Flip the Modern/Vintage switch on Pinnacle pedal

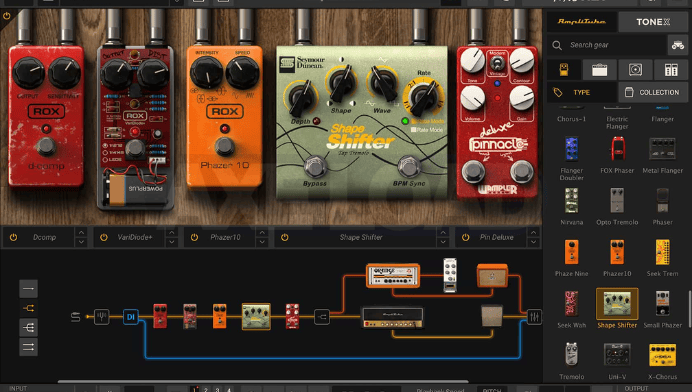(x=497, y=63)
